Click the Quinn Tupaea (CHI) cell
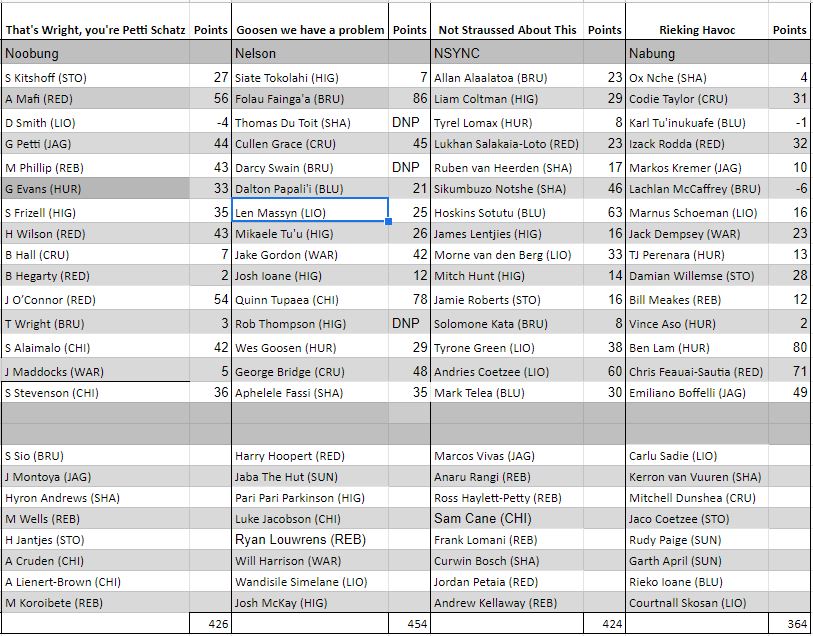Screen dimensions: 813x636 pos(310,301)
